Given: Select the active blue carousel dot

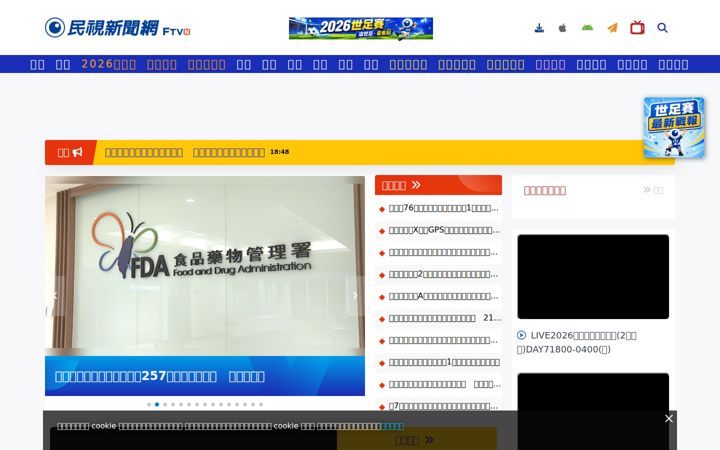Looking at the screenshot, I should (x=157, y=405).
